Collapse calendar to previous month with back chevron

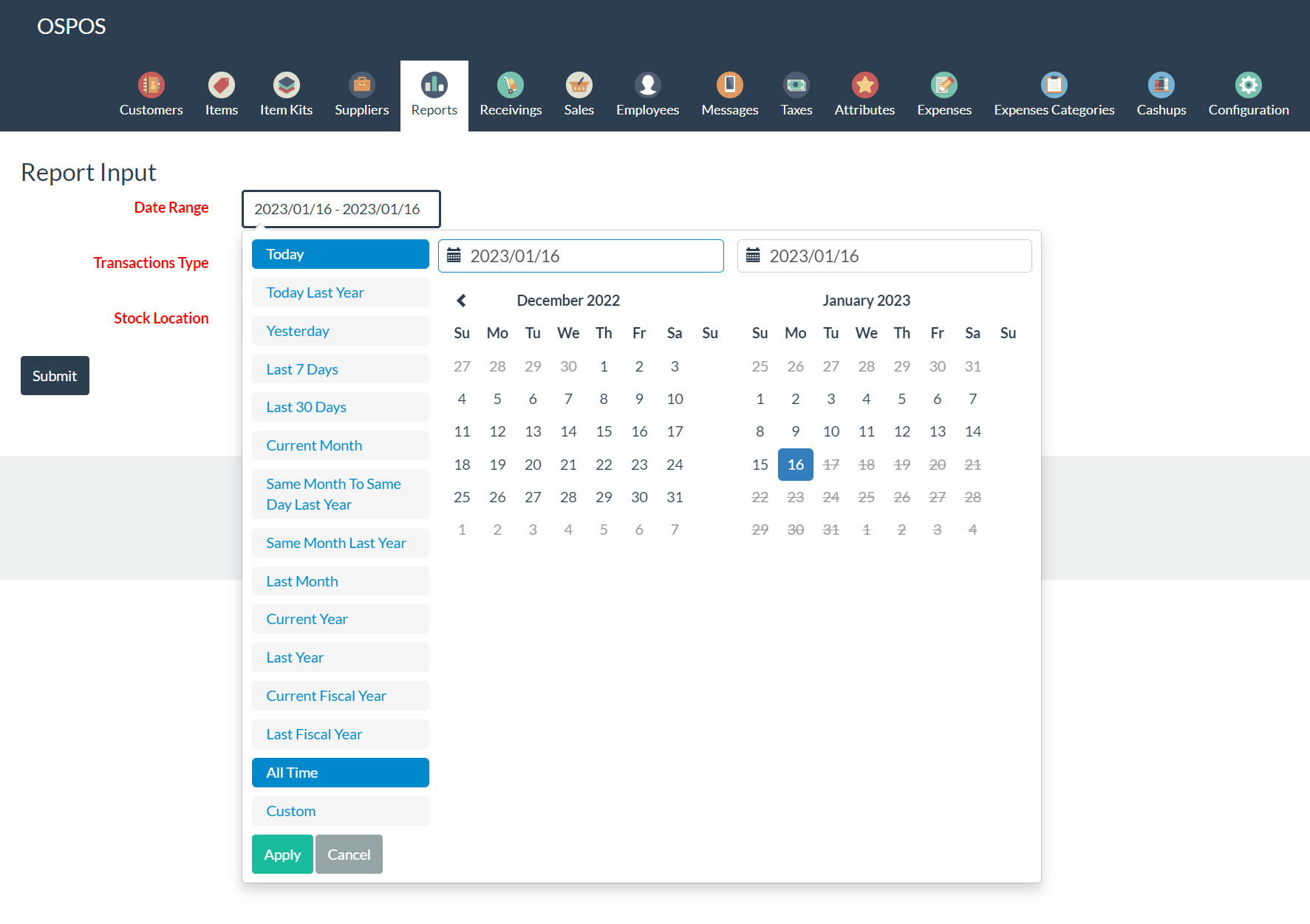(x=461, y=300)
